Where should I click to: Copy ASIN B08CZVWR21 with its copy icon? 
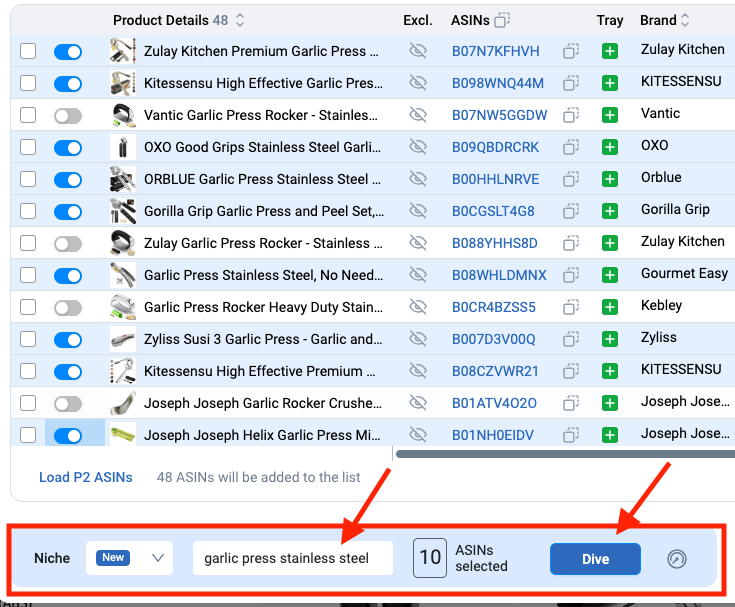[570, 371]
